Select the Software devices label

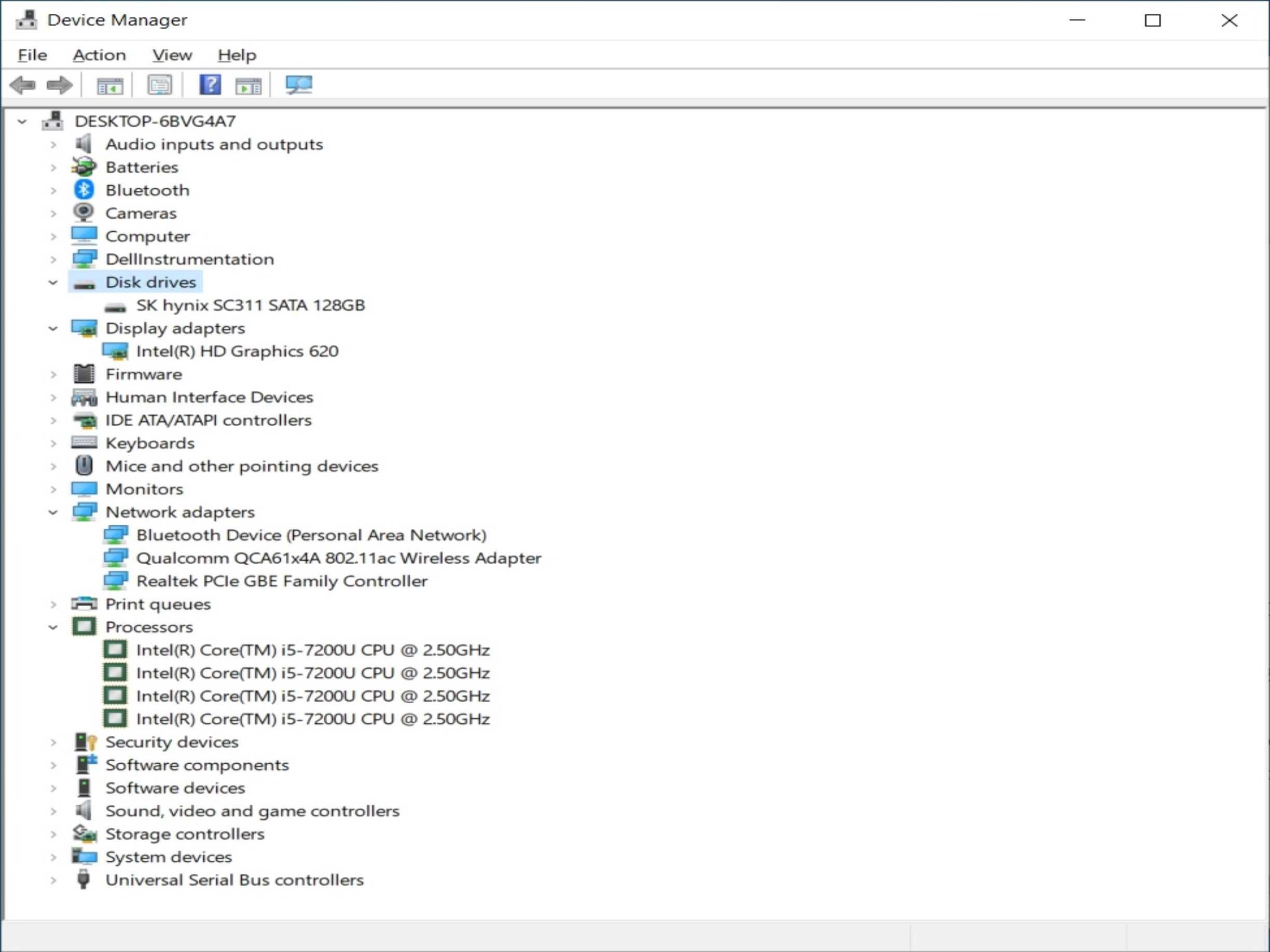click(x=175, y=788)
